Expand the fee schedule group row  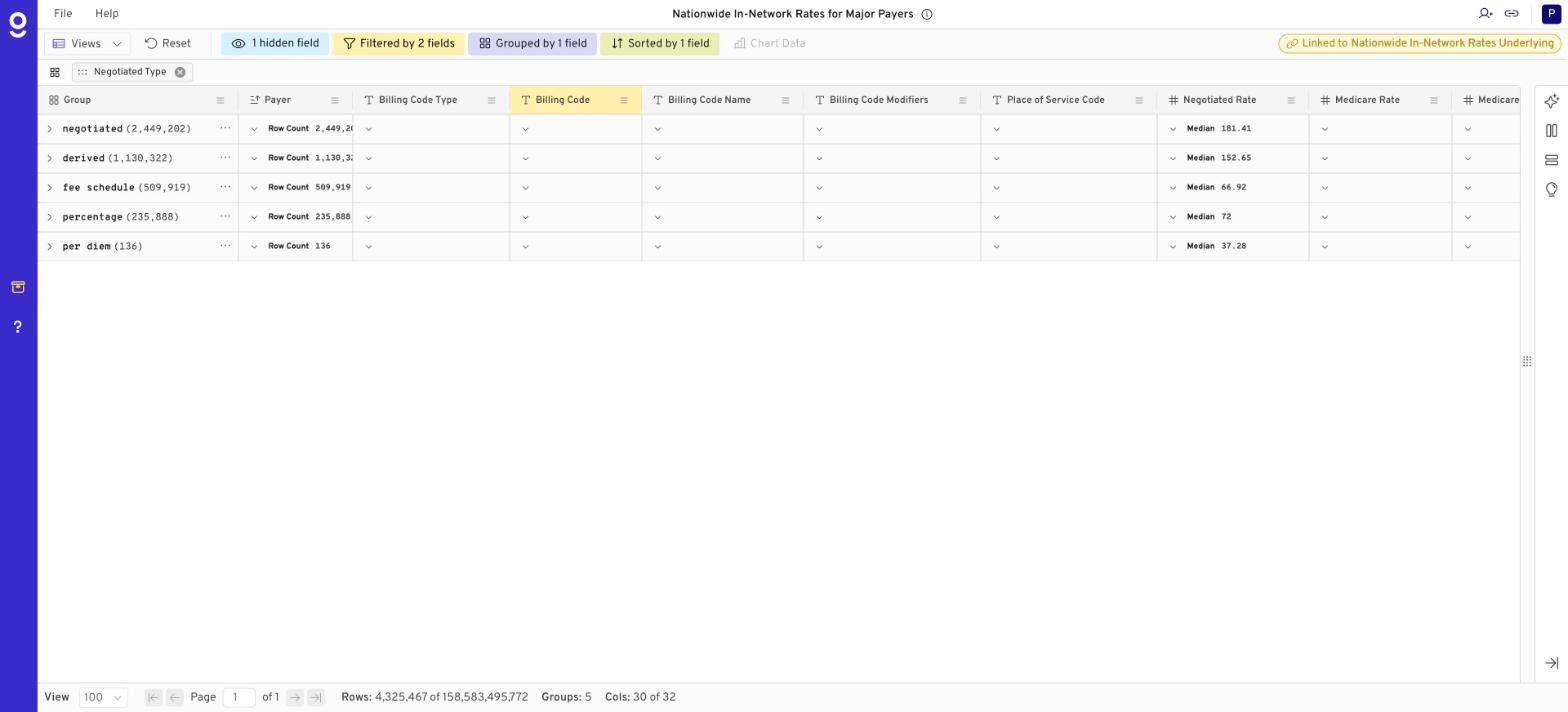(x=49, y=188)
